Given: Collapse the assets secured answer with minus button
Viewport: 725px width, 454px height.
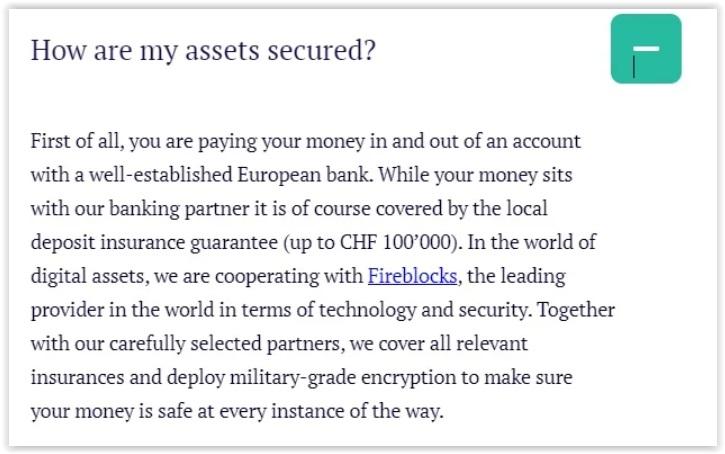Looking at the screenshot, I should pos(646,49).
